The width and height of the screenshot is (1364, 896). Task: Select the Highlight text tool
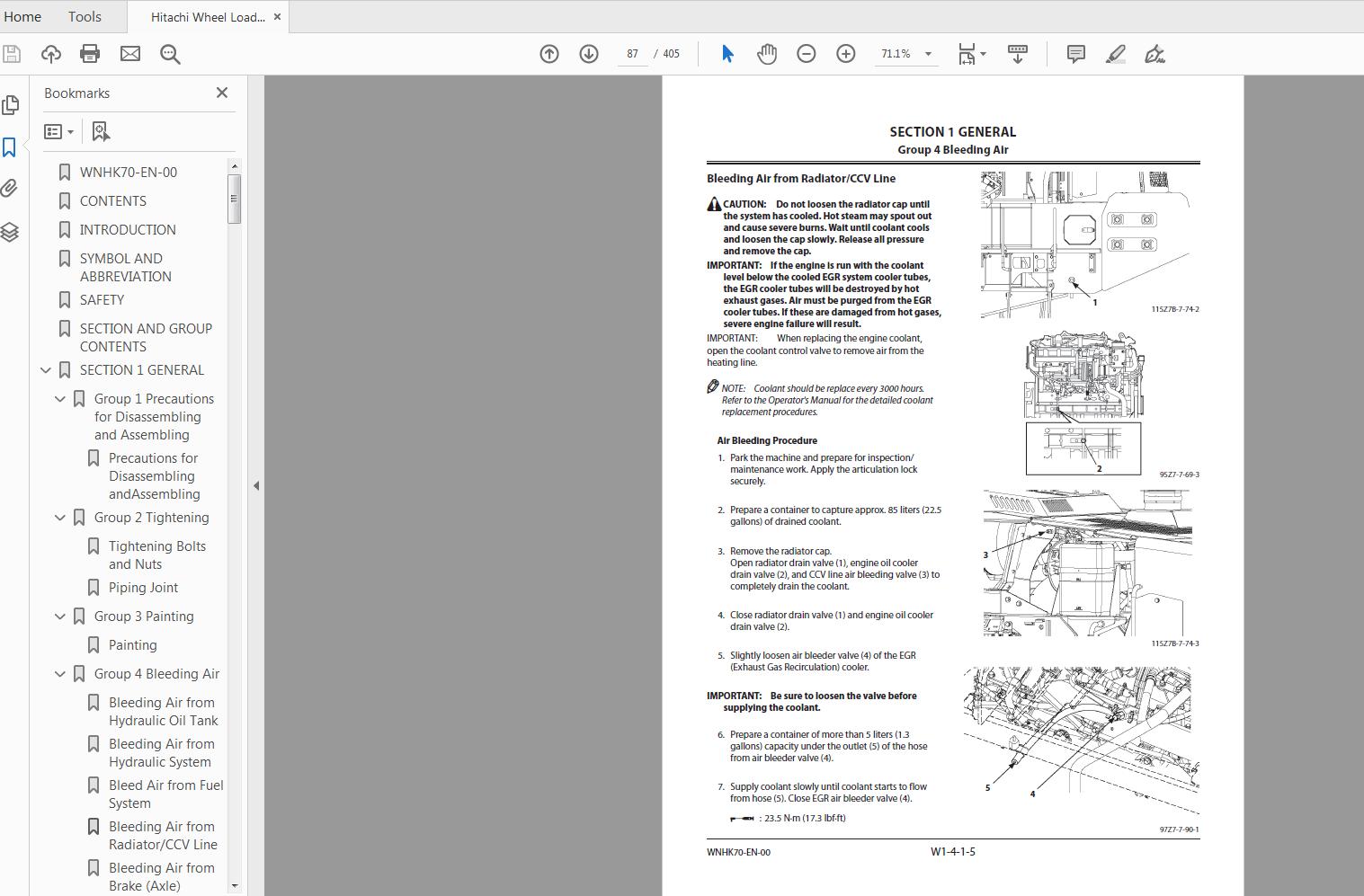point(1115,53)
